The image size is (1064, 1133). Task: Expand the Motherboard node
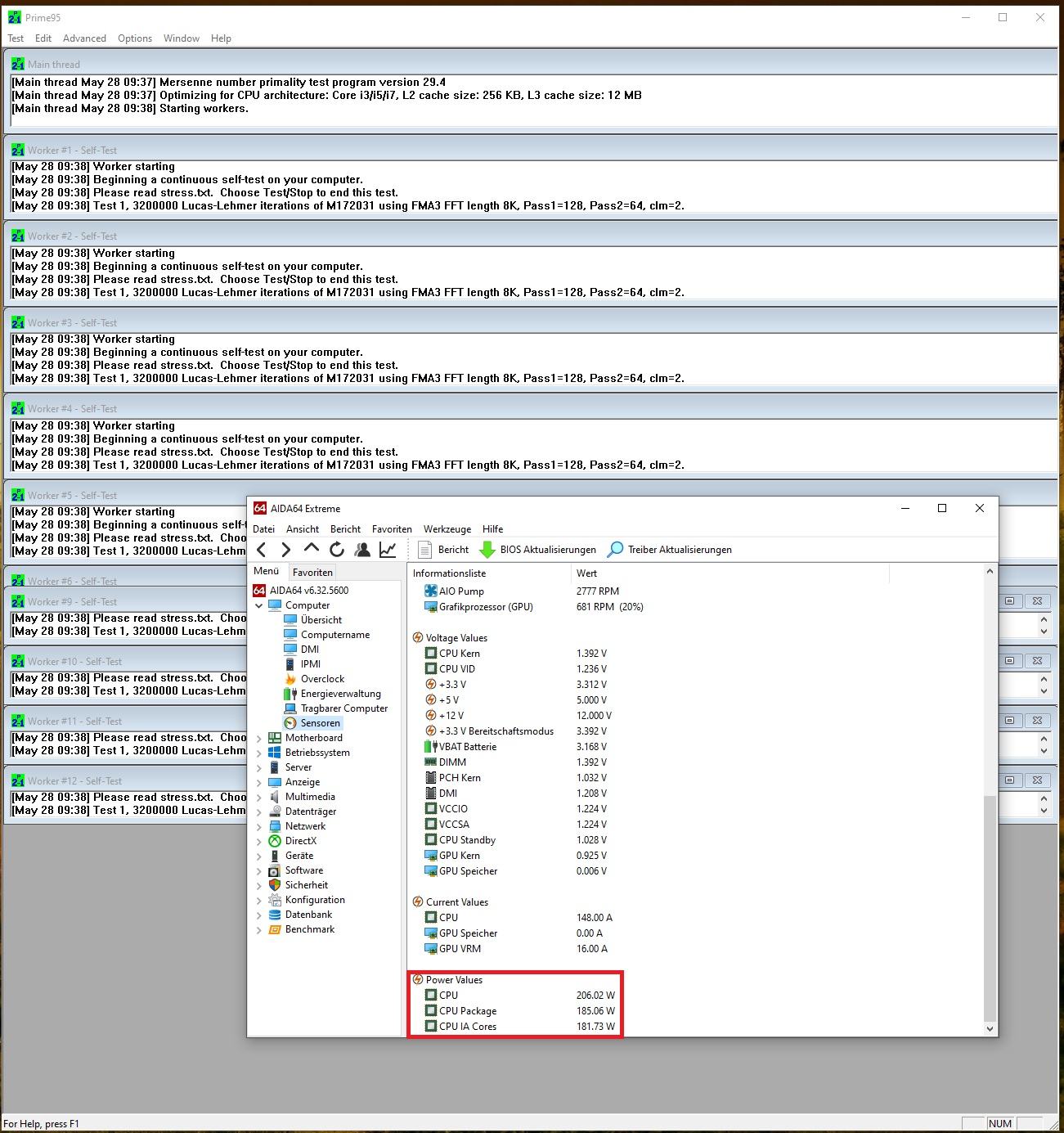(259, 739)
